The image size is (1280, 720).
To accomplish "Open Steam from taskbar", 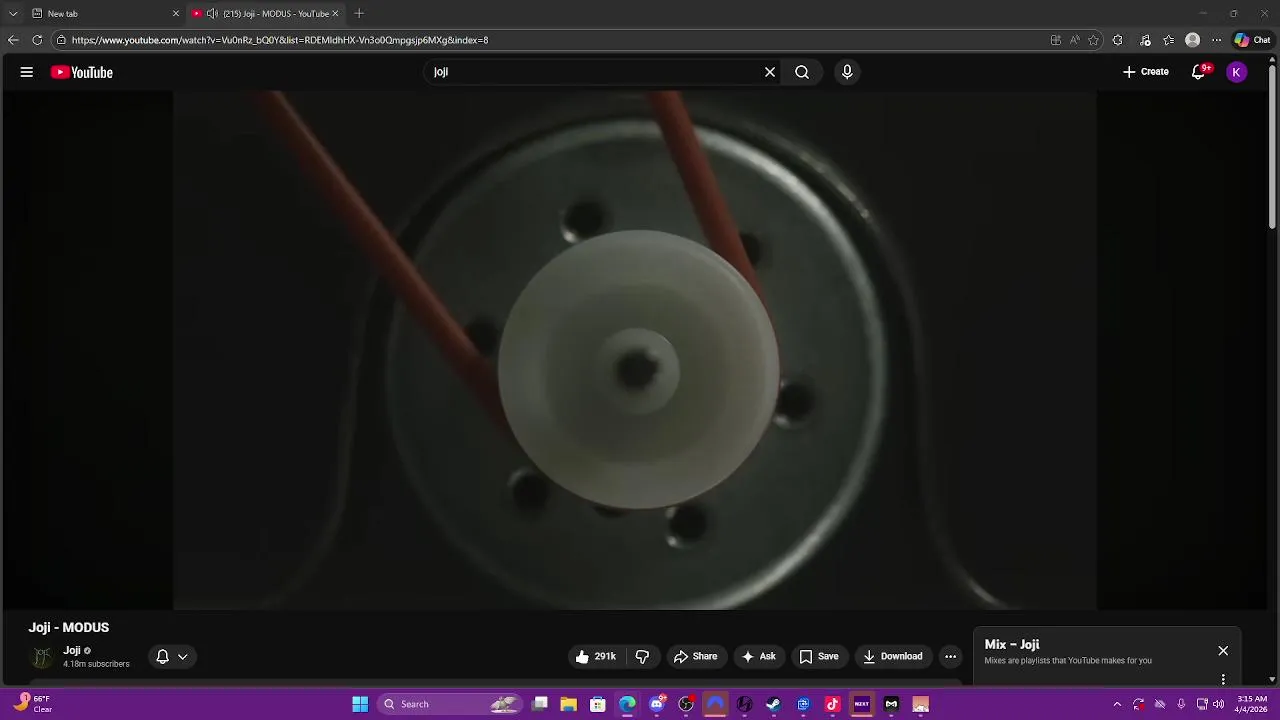I will tap(774, 704).
